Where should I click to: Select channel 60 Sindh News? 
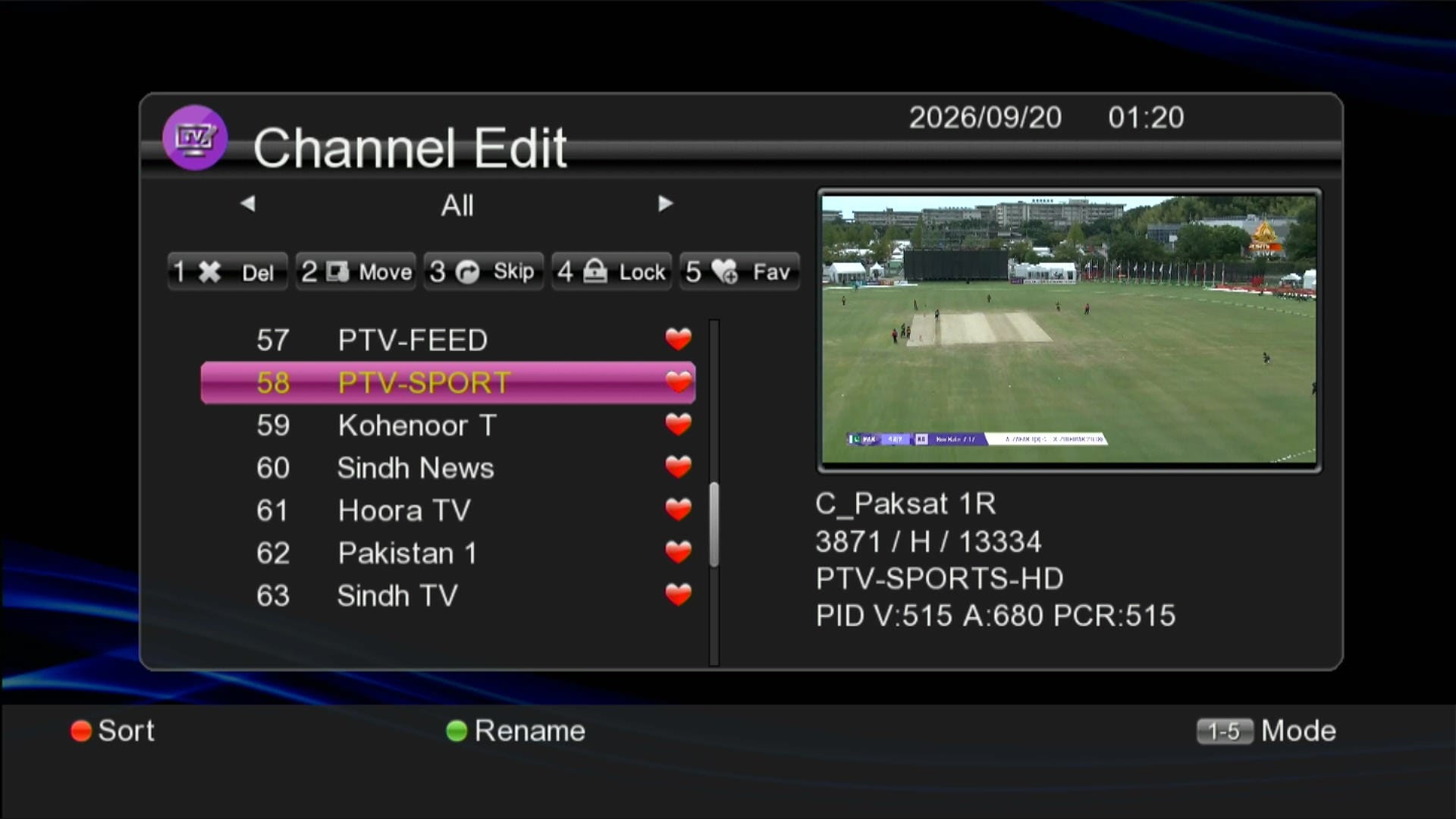448,467
